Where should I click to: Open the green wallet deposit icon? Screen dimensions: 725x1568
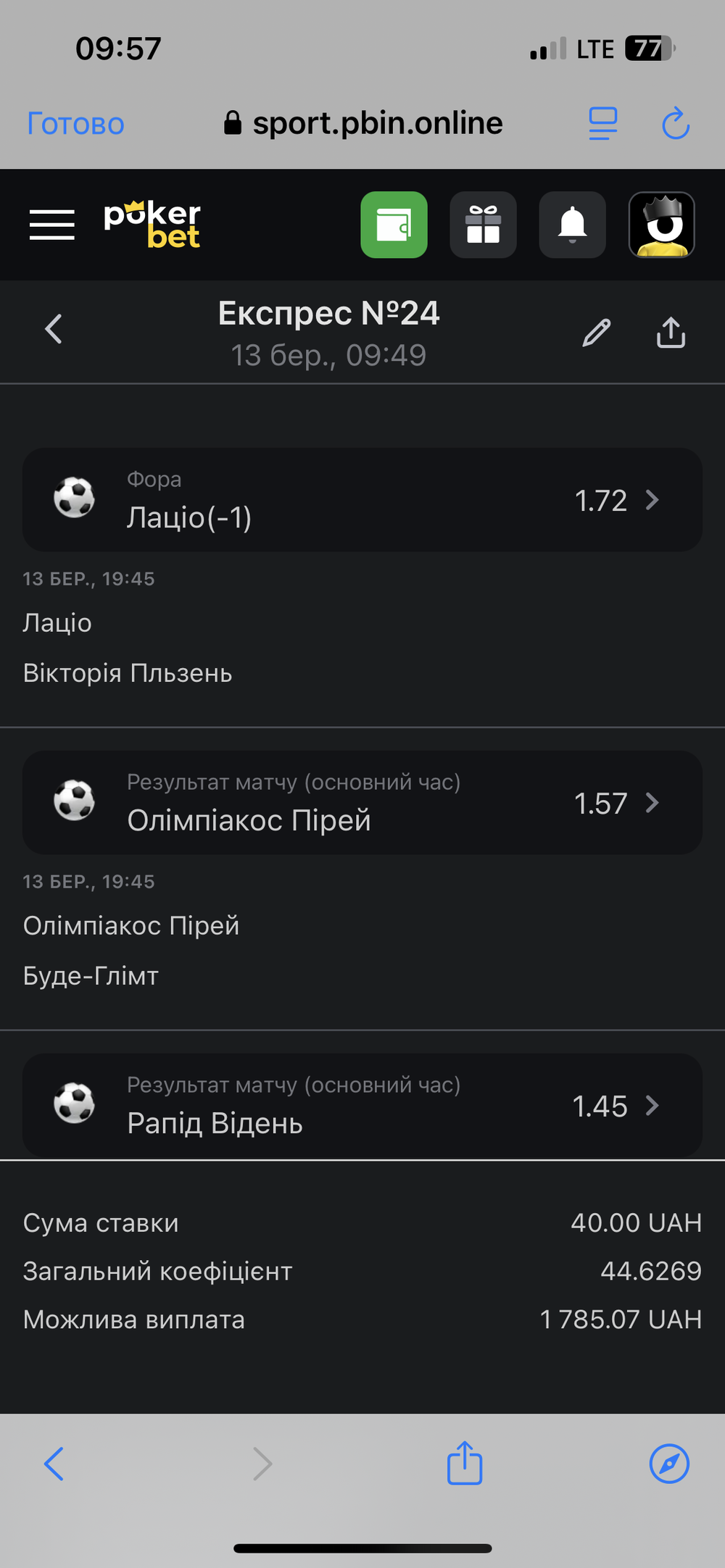(x=394, y=225)
